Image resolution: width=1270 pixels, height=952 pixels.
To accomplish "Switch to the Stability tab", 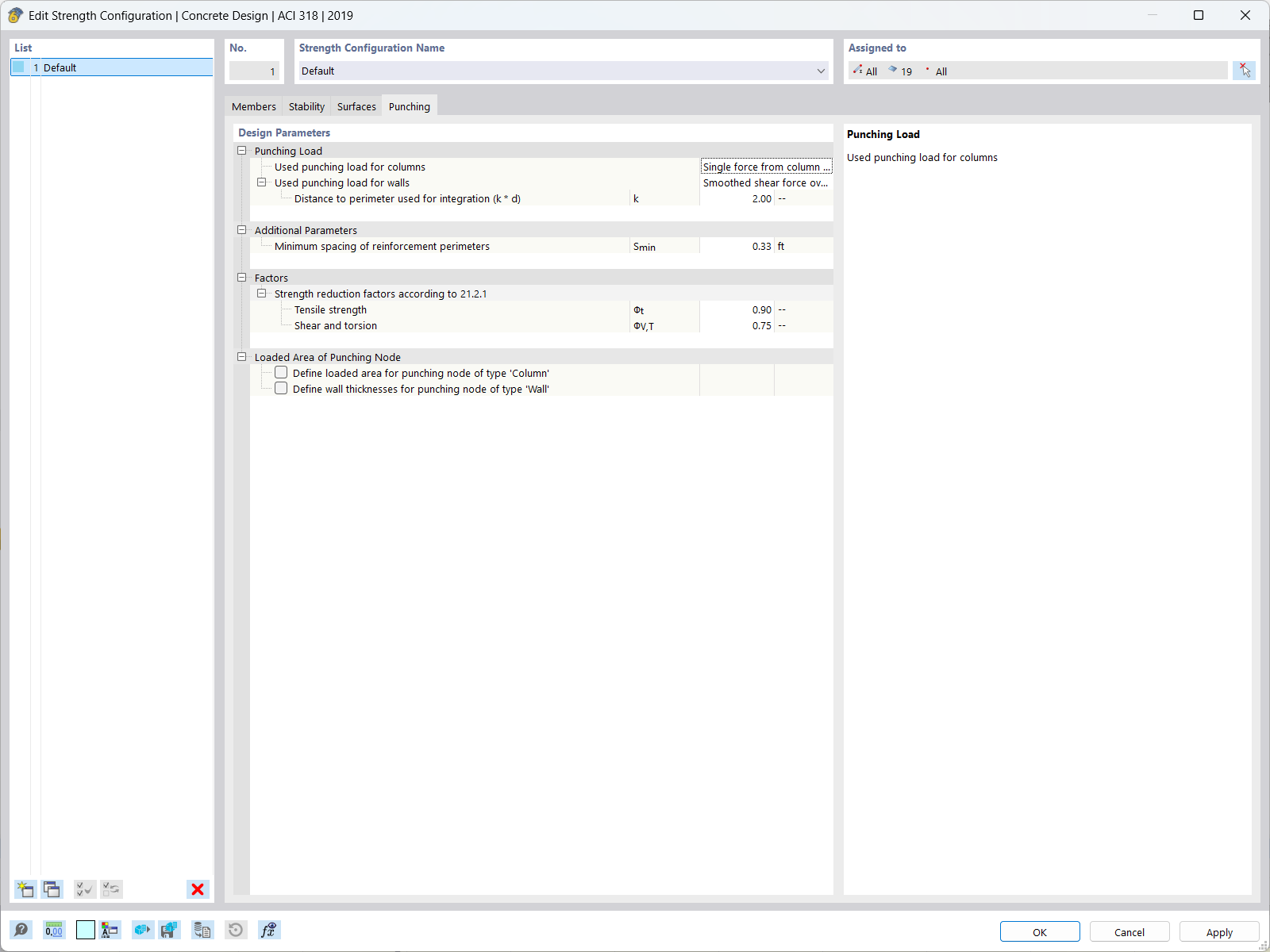I will coord(306,106).
